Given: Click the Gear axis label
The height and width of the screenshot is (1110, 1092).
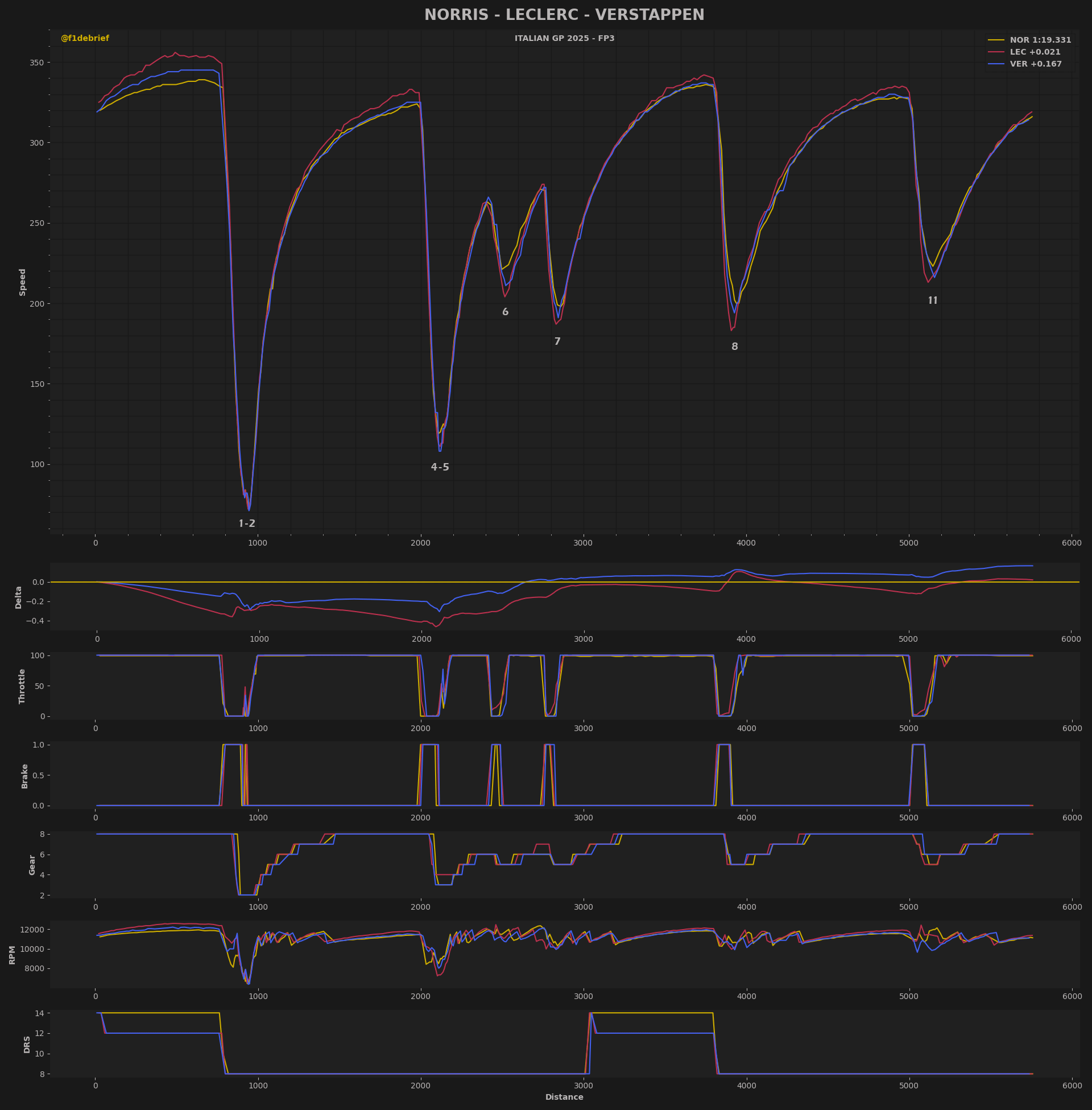Looking at the screenshot, I should coord(32,864).
